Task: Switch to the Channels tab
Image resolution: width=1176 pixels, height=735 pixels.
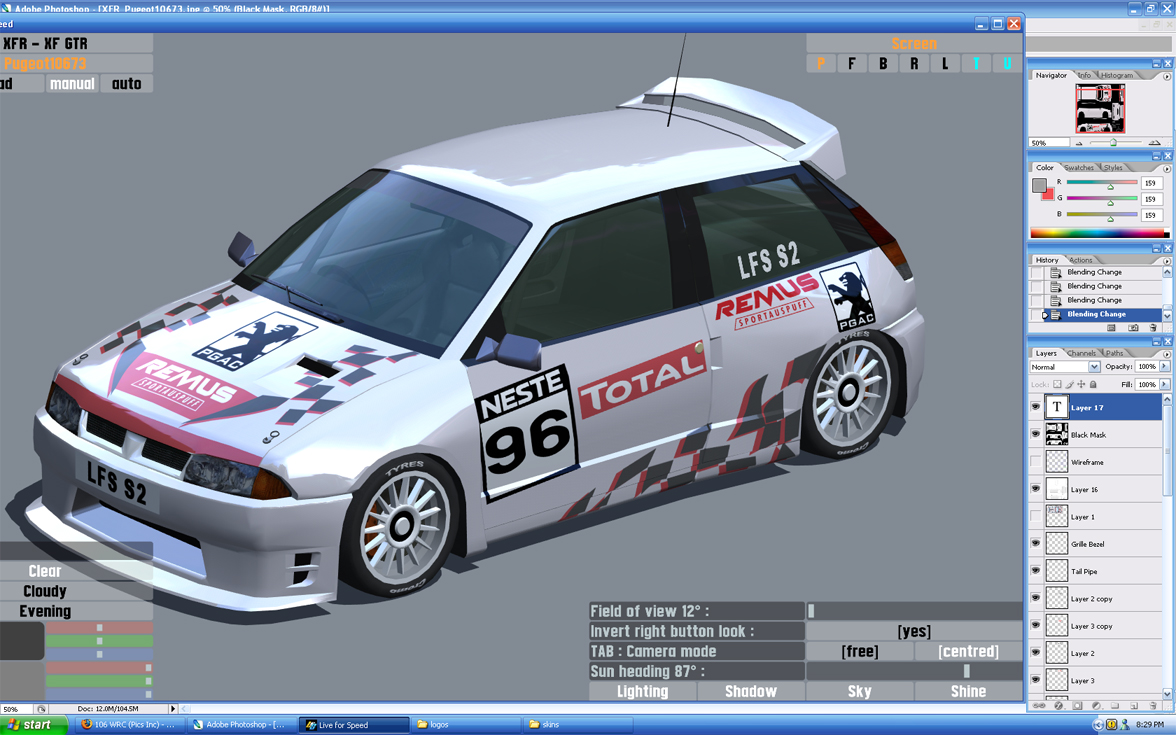Action: [1081, 353]
